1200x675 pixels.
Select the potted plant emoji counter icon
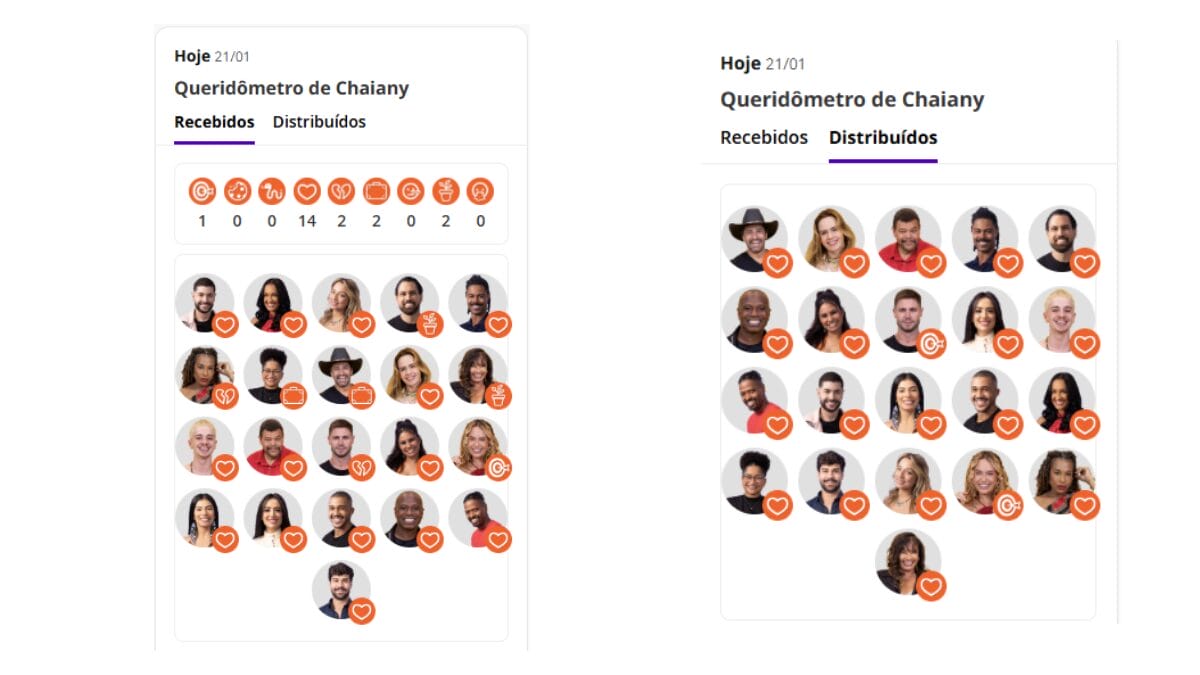tap(446, 191)
